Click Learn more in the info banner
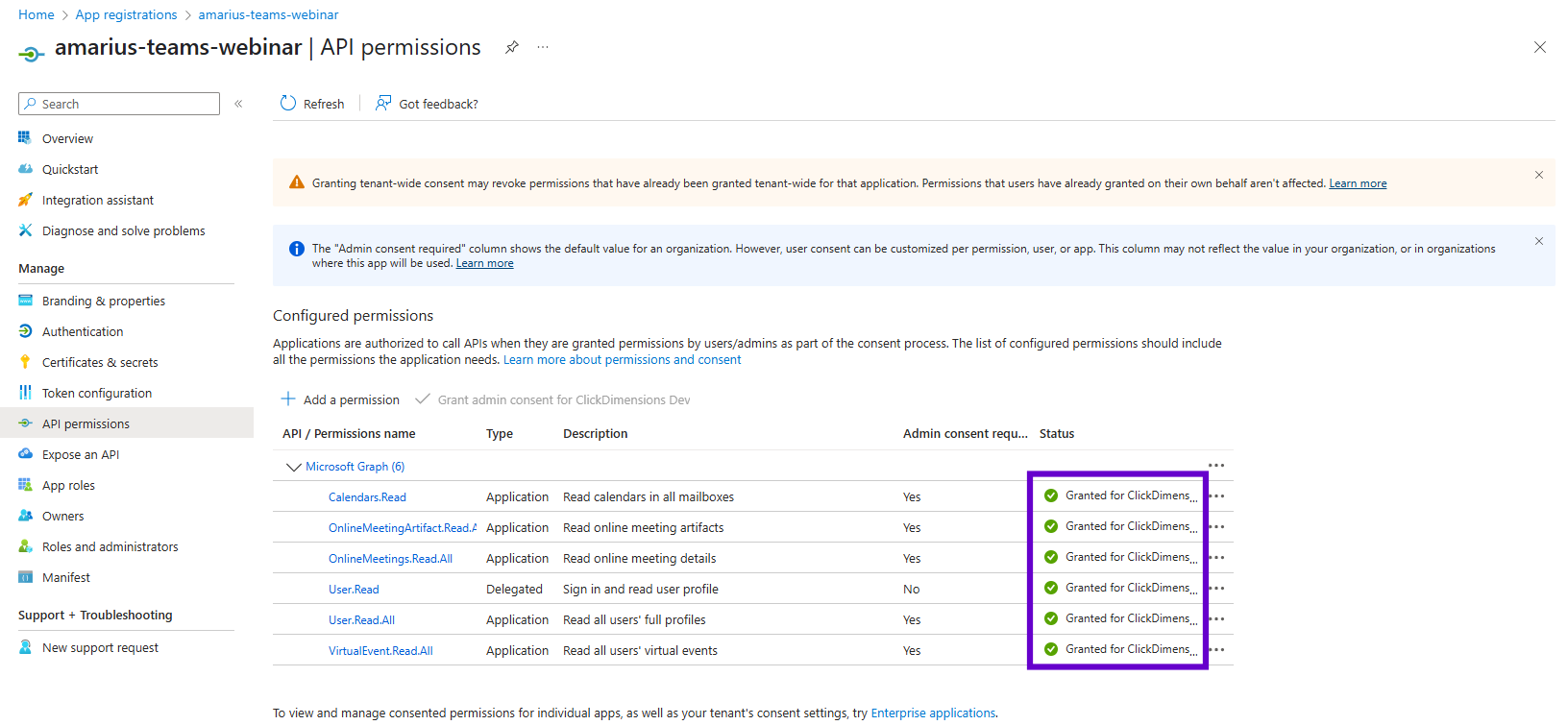The height and width of the screenshot is (725, 1568). pos(484,263)
